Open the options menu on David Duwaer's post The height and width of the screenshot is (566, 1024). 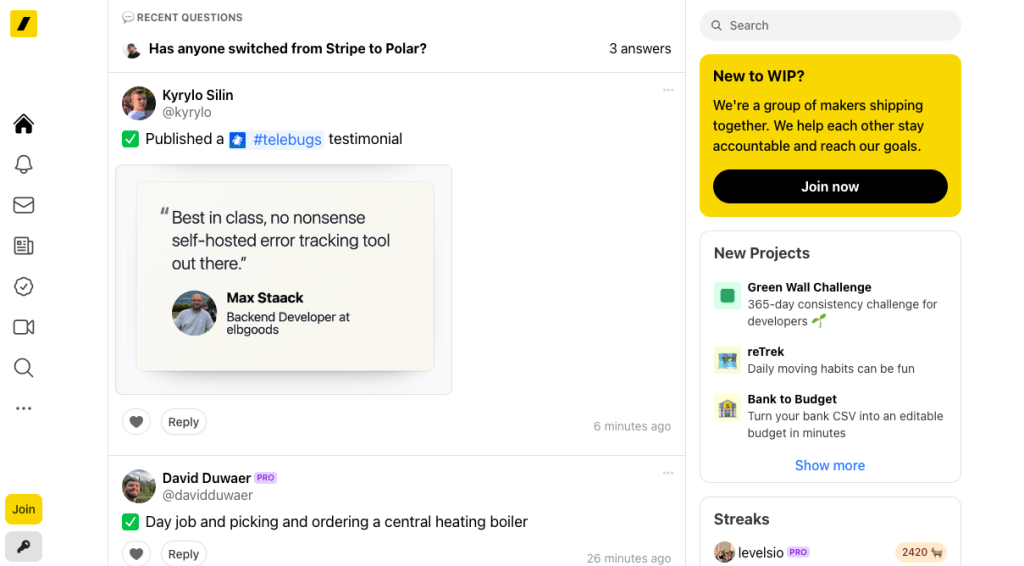point(668,473)
